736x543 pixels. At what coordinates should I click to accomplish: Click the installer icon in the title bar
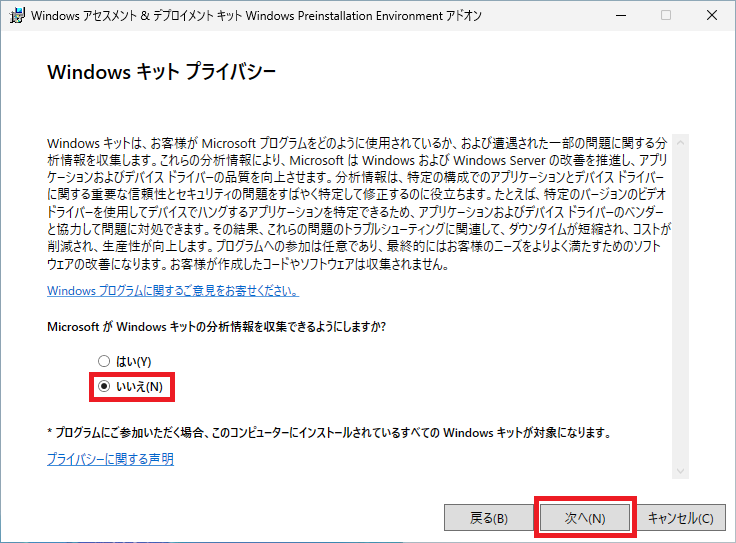click(17, 15)
